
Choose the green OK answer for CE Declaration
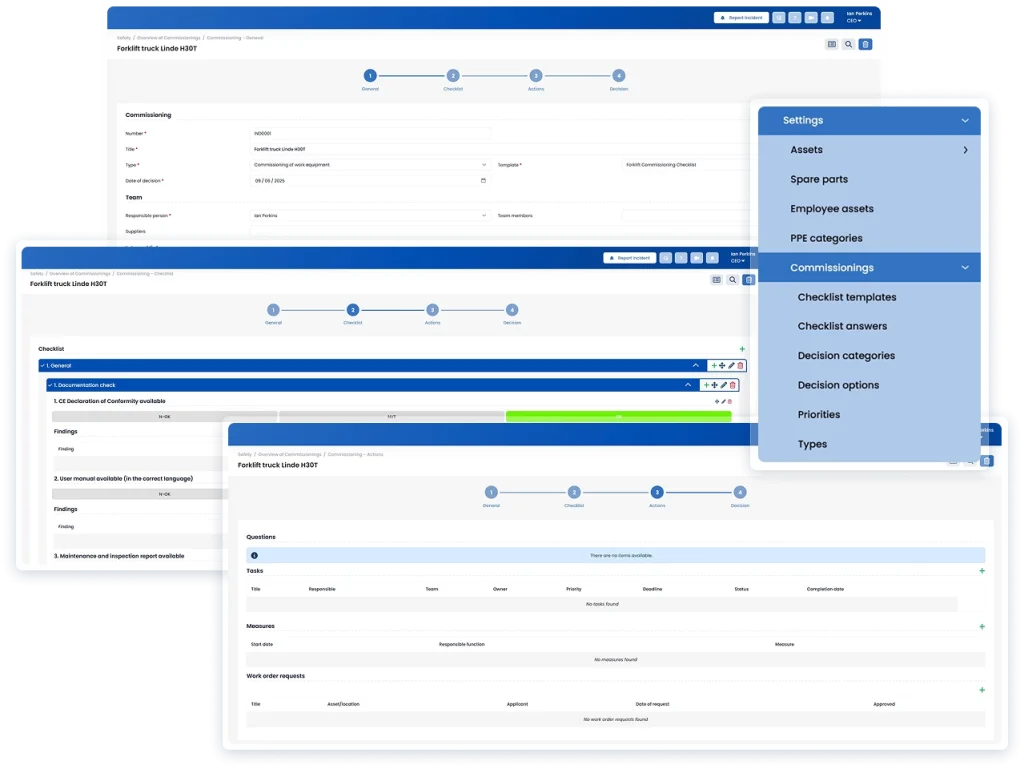pyautogui.click(x=618, y=416)
